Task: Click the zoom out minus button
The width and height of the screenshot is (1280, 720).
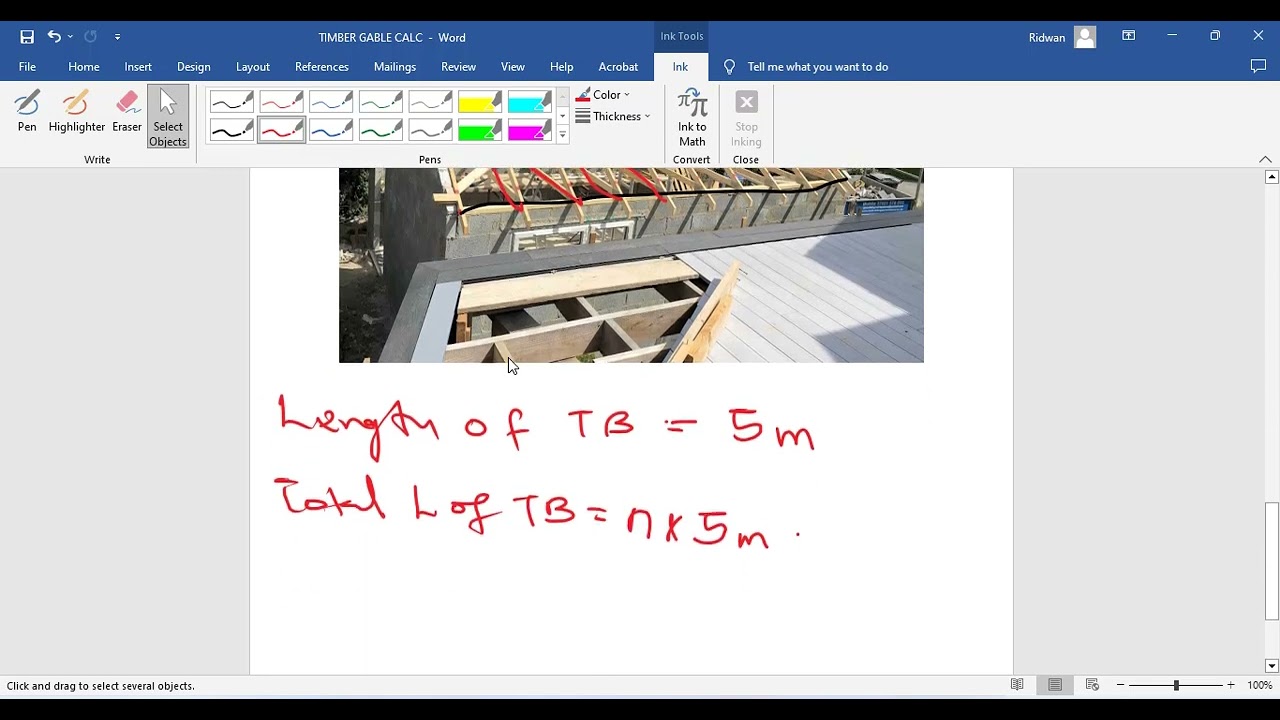Action: click(x=1121, y=685)
